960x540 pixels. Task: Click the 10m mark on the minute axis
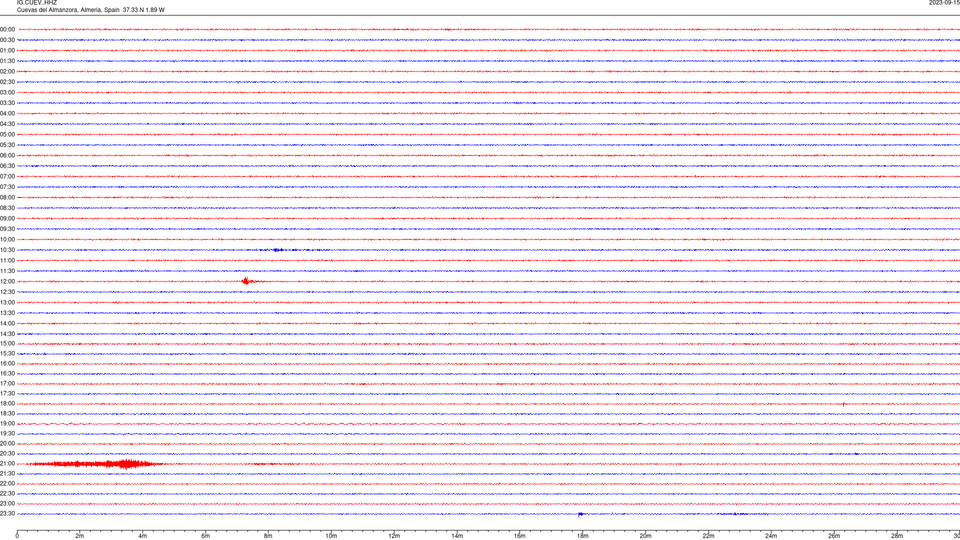pyautogui.click(x=331, y=536)
